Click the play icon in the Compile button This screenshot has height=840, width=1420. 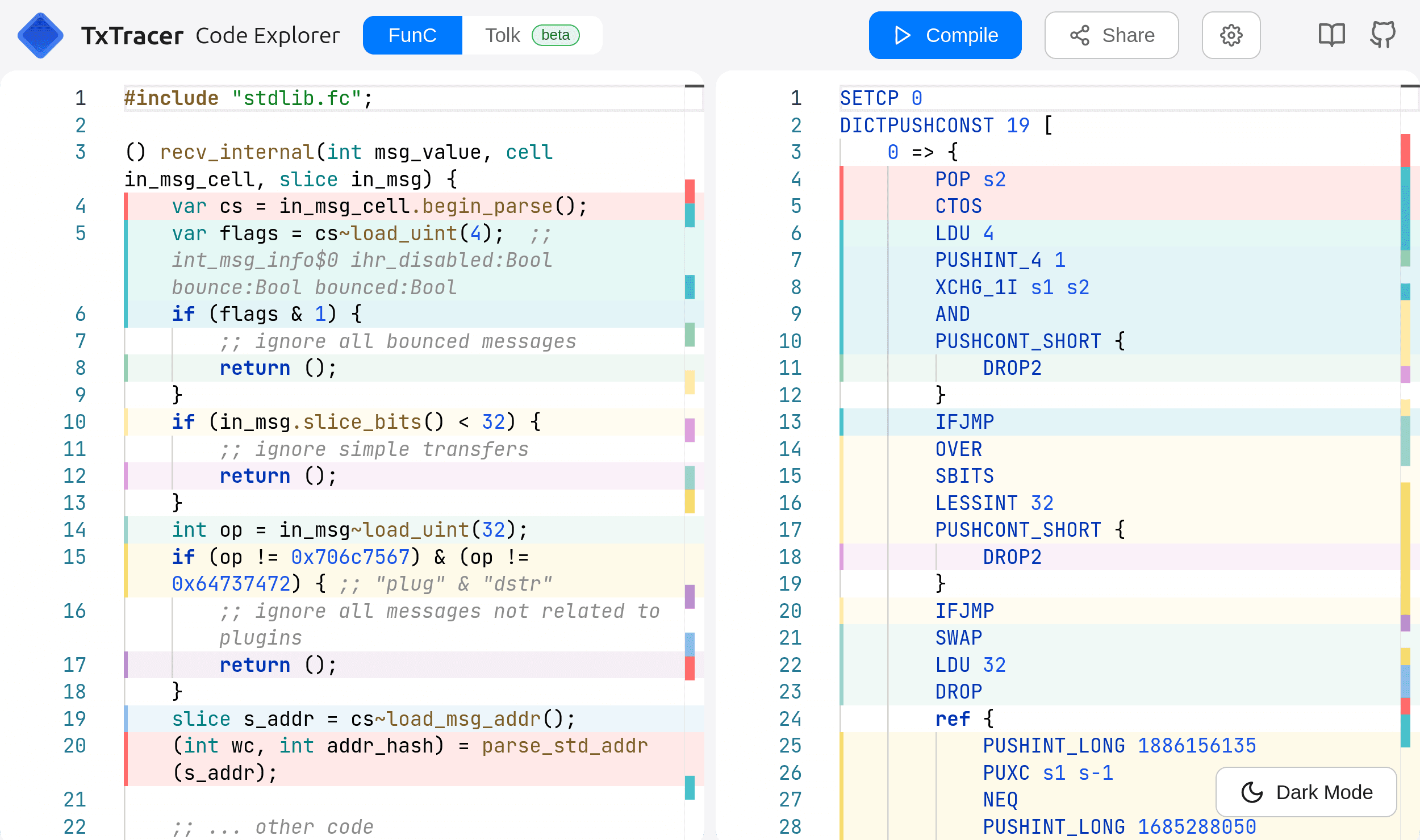pyautogui.click(x=902, y=35)
